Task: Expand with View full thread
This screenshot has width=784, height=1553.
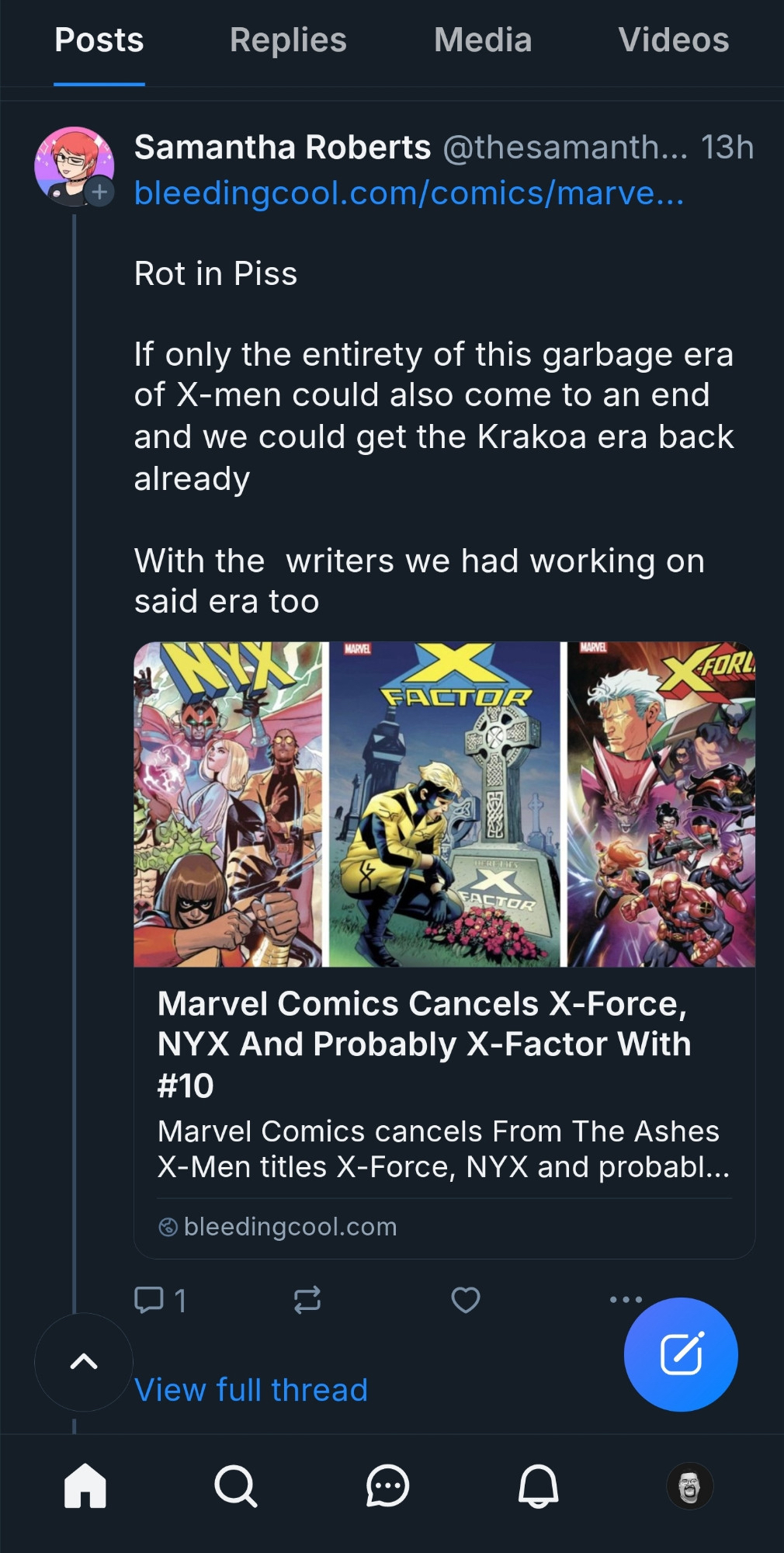Action: [x=251, y=1390]
